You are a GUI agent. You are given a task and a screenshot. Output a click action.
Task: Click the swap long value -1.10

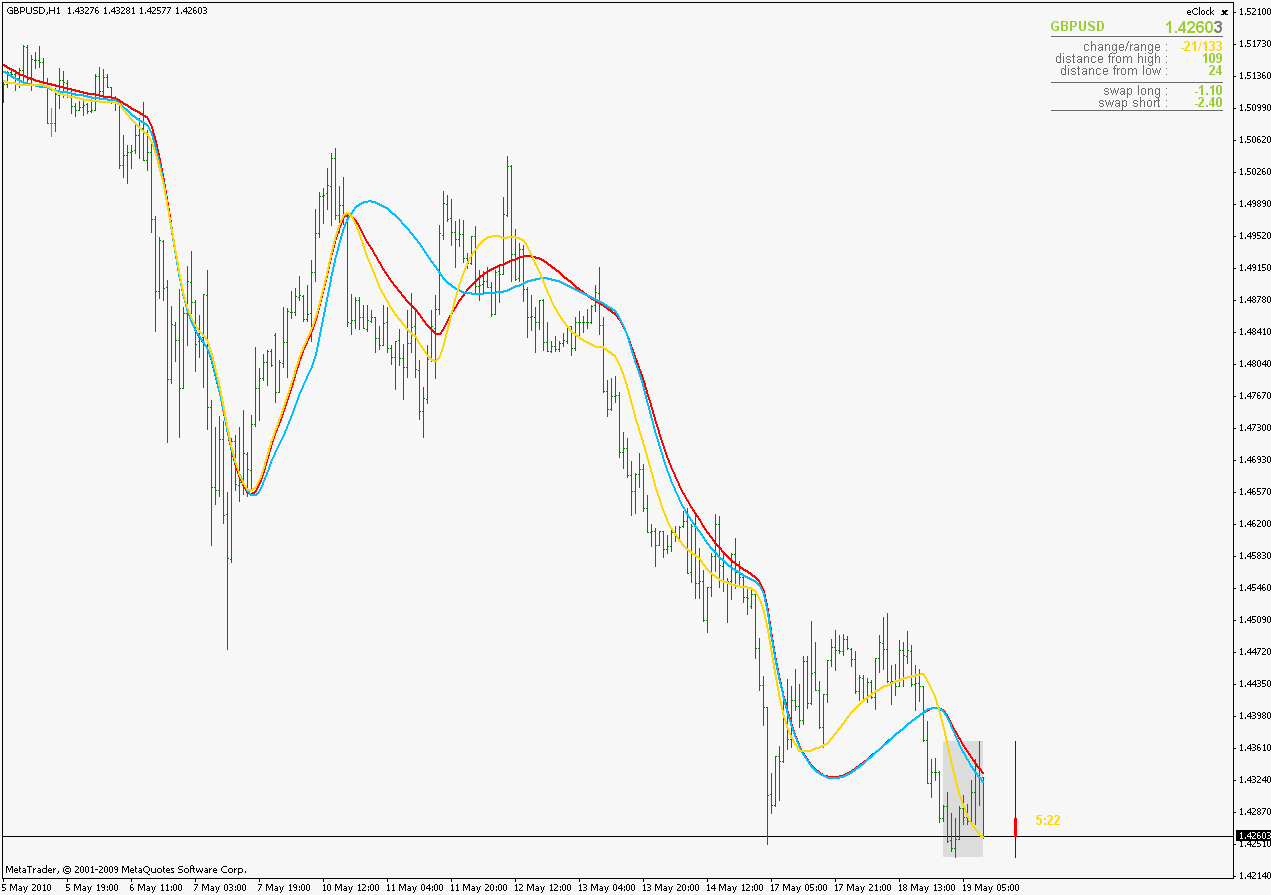[x=1208, y=91]
